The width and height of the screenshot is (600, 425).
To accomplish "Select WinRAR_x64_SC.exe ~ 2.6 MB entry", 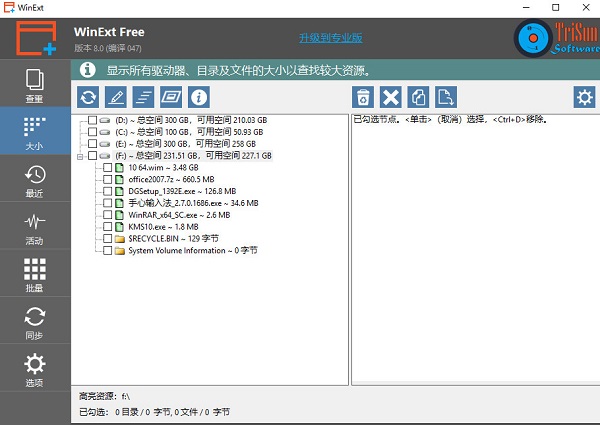I will [x=179, y=215].
